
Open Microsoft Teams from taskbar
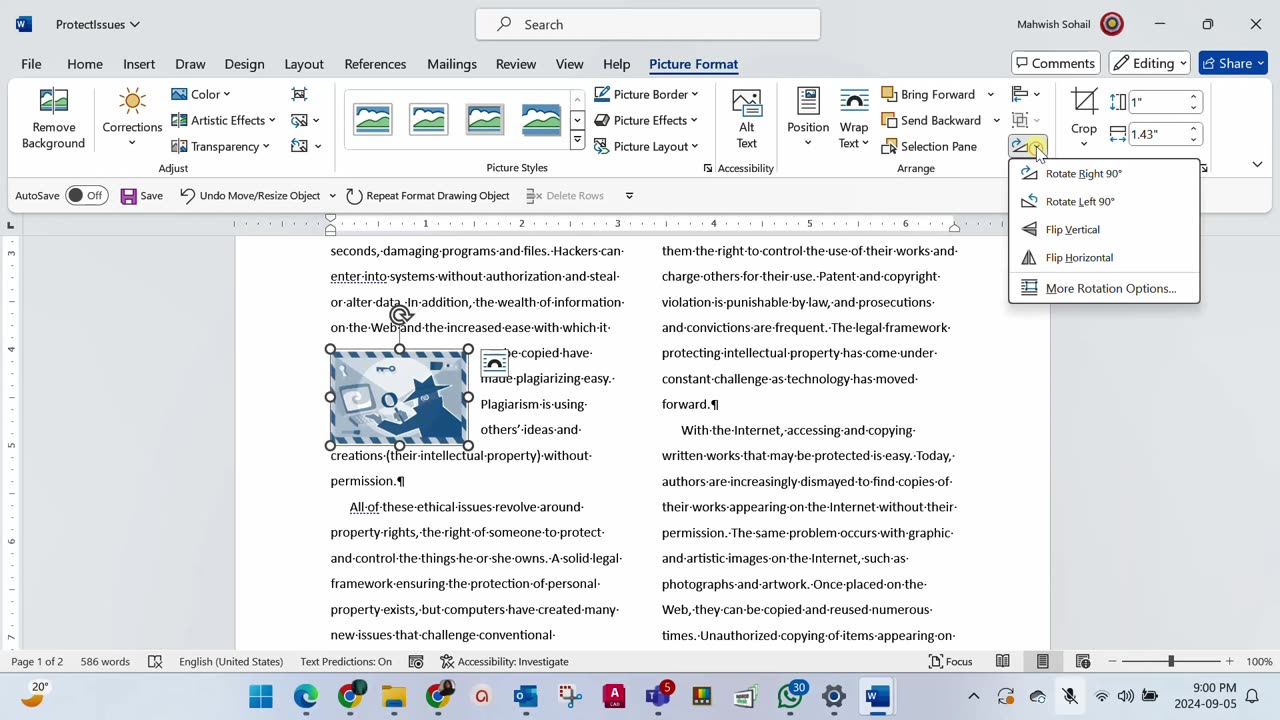click(658, 696)
